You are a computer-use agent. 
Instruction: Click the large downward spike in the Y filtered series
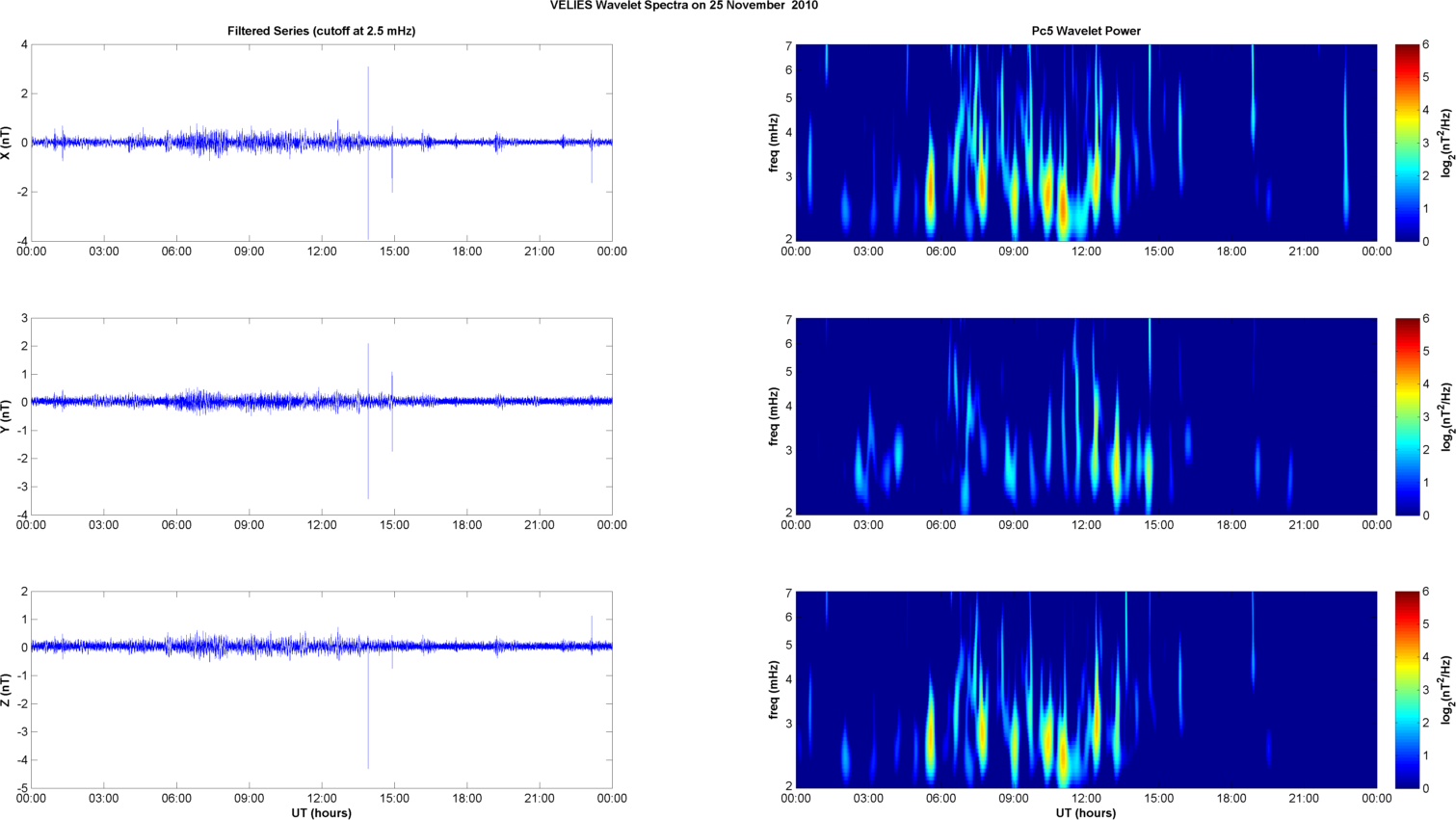tap(368, 448)
